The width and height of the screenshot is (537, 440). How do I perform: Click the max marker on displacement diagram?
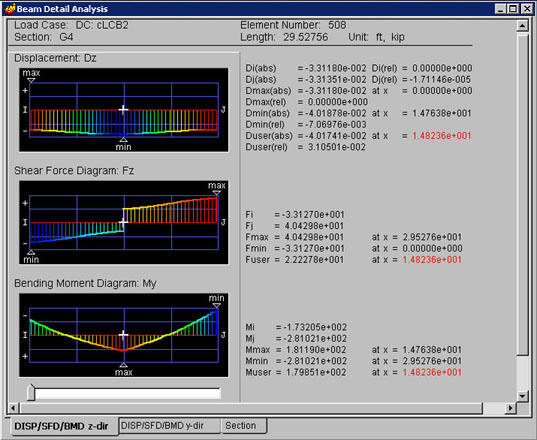tap(31, 76)
